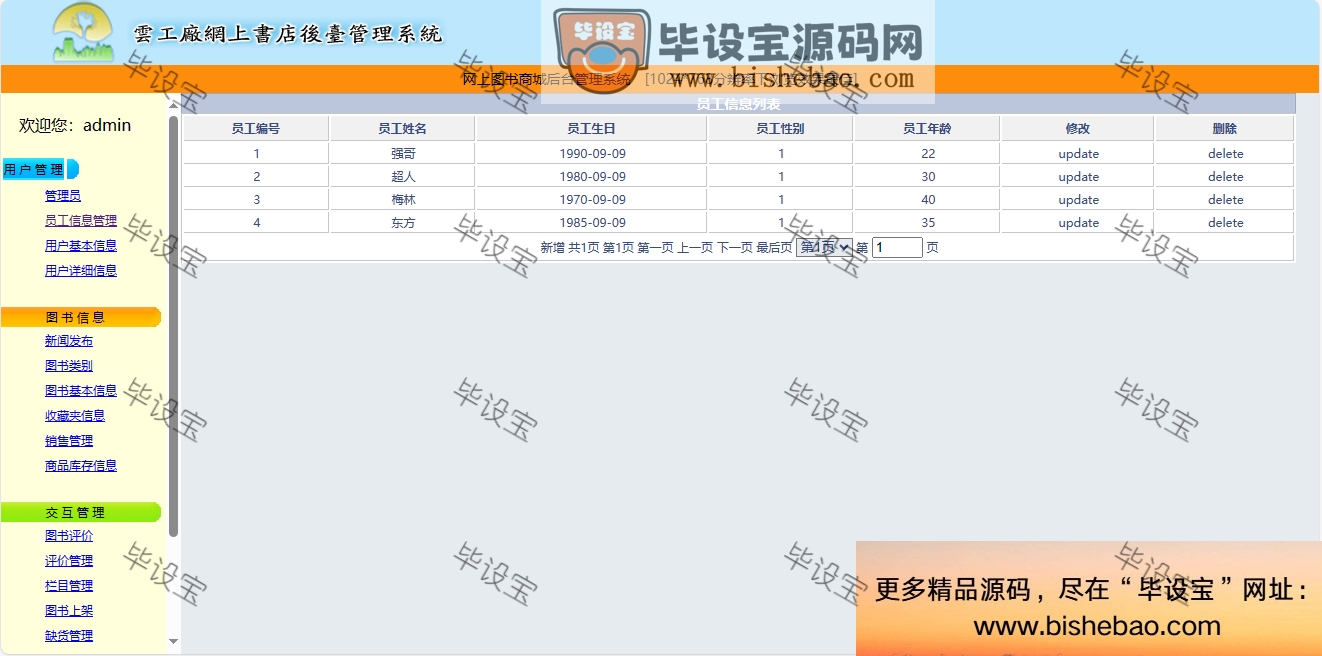Click the bookstore logo in the header
The image size is (1322, 656).
(83, 33)
